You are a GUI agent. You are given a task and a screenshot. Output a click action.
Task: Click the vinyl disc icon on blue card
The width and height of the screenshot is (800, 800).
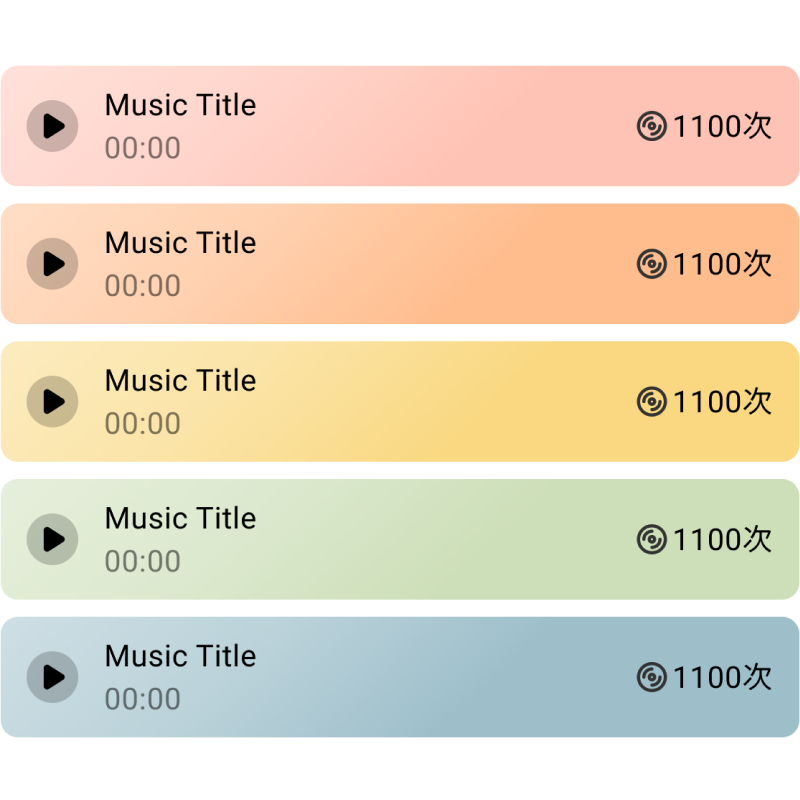[652, 677]
